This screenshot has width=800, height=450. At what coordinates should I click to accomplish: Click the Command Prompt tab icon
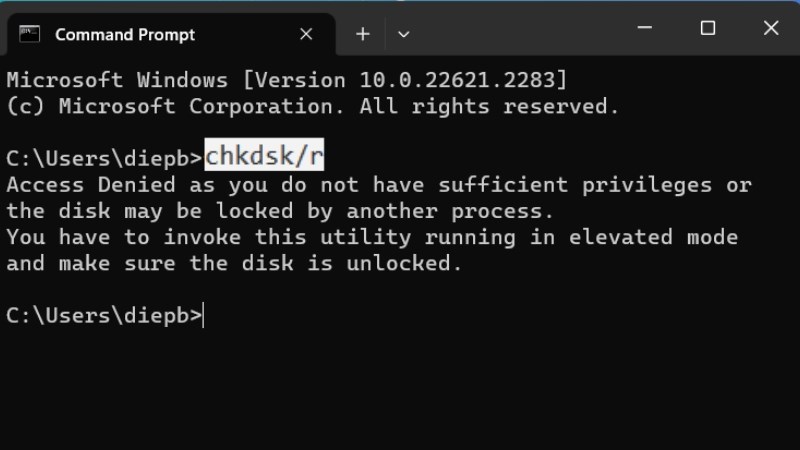(31, 34)
